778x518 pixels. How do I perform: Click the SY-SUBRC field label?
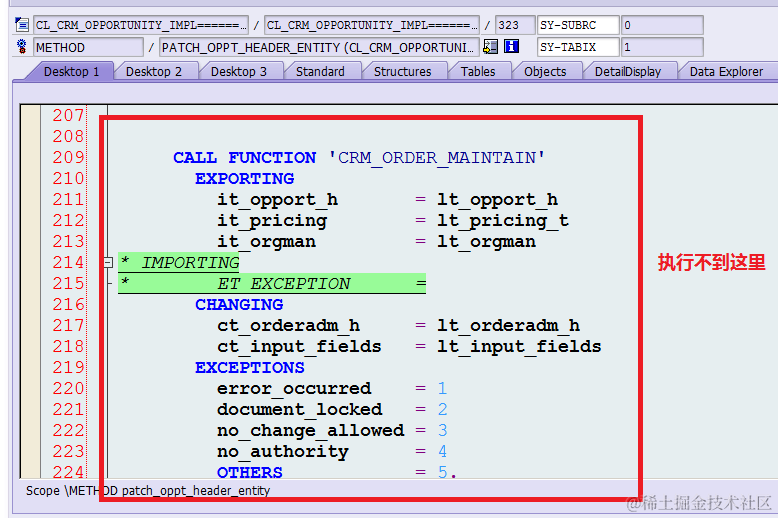click(579, 25)
